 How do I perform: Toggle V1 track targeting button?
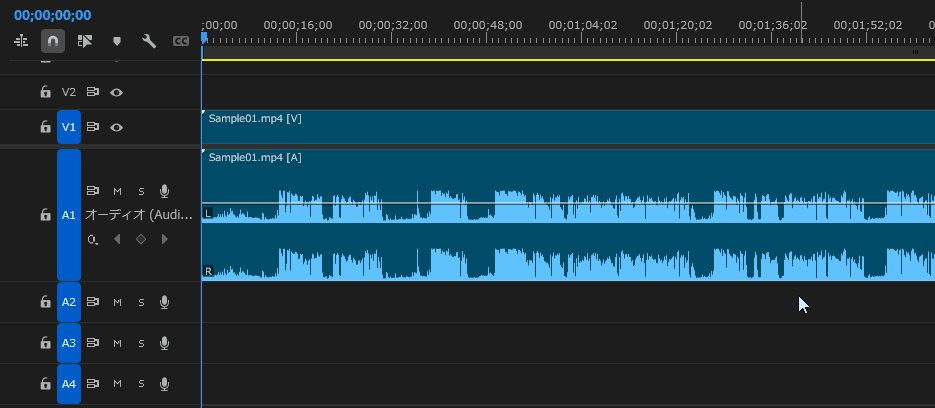[69, 126]
